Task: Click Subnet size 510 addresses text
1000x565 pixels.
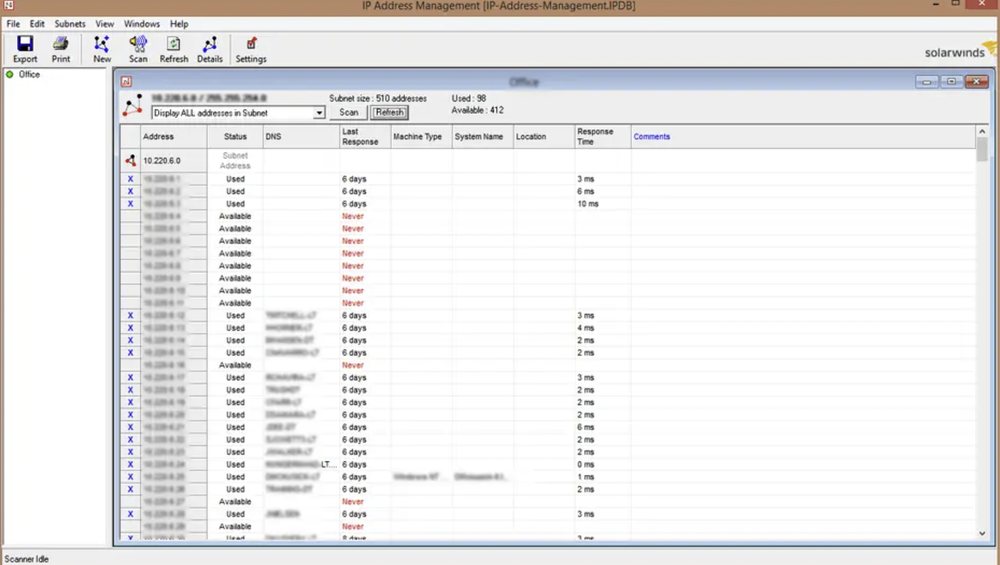Action: pos(378,98)
